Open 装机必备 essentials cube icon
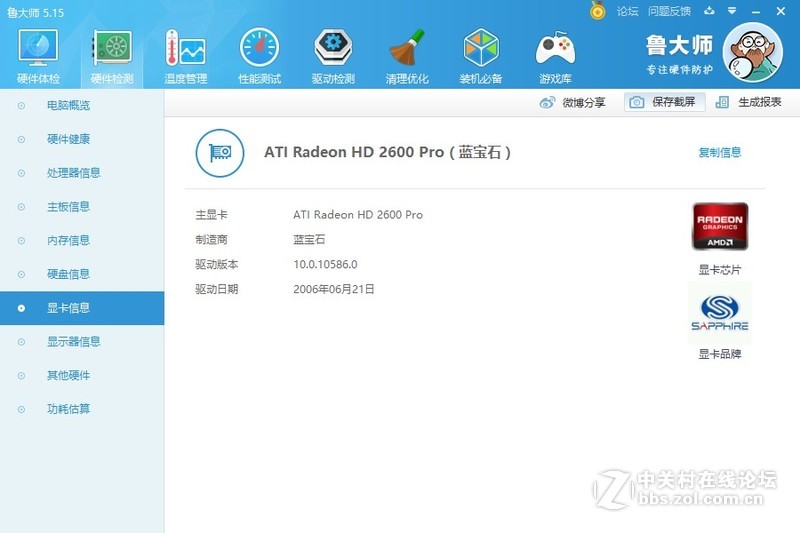This screenshot has width=800, height=533. pyautogui.click(x=481, y=56)
